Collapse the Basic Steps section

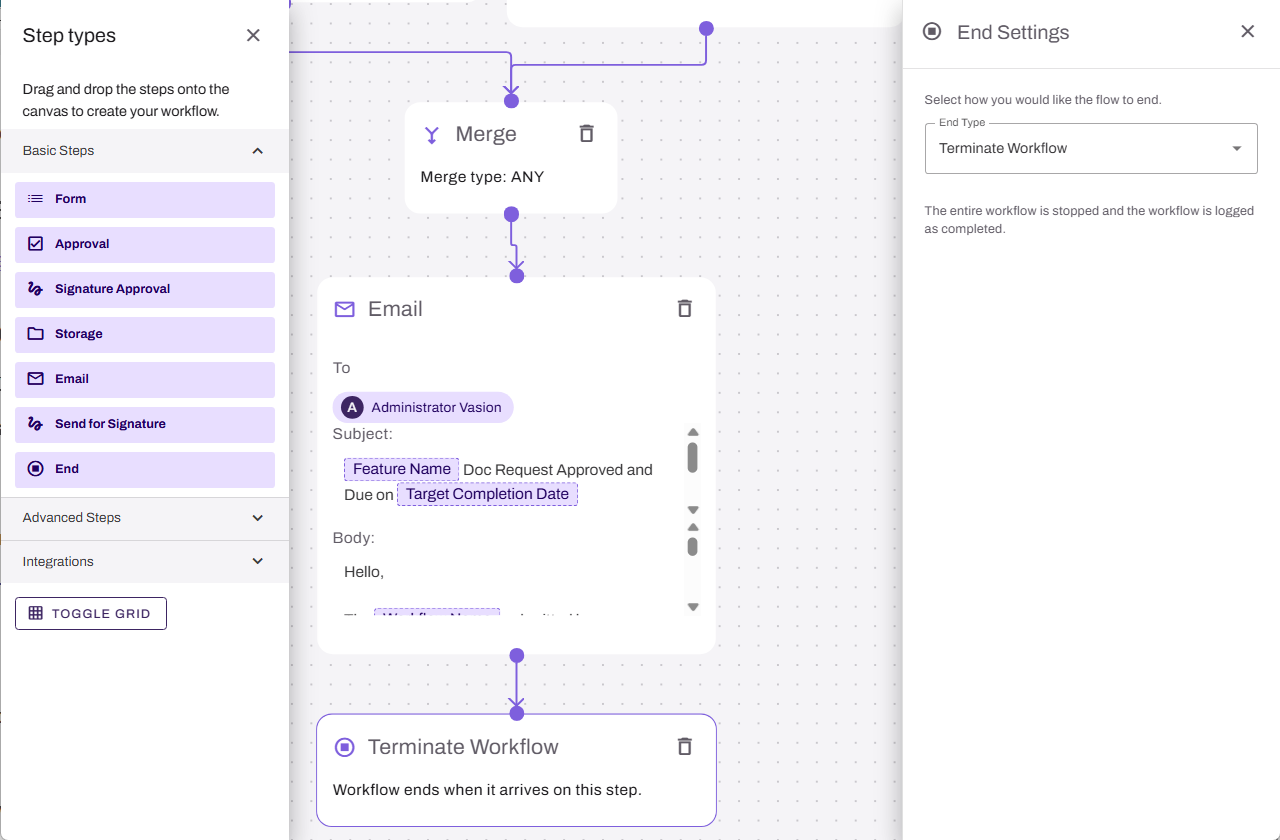(x=145, y=151)
